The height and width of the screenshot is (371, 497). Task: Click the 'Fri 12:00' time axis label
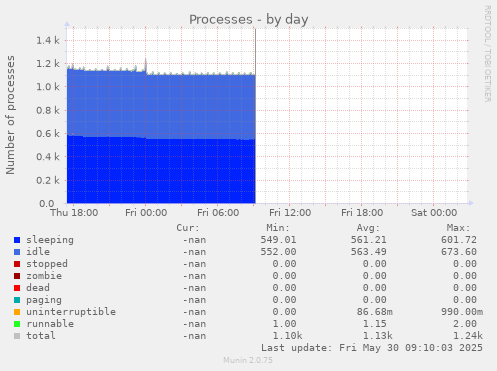tap(290, 213)
